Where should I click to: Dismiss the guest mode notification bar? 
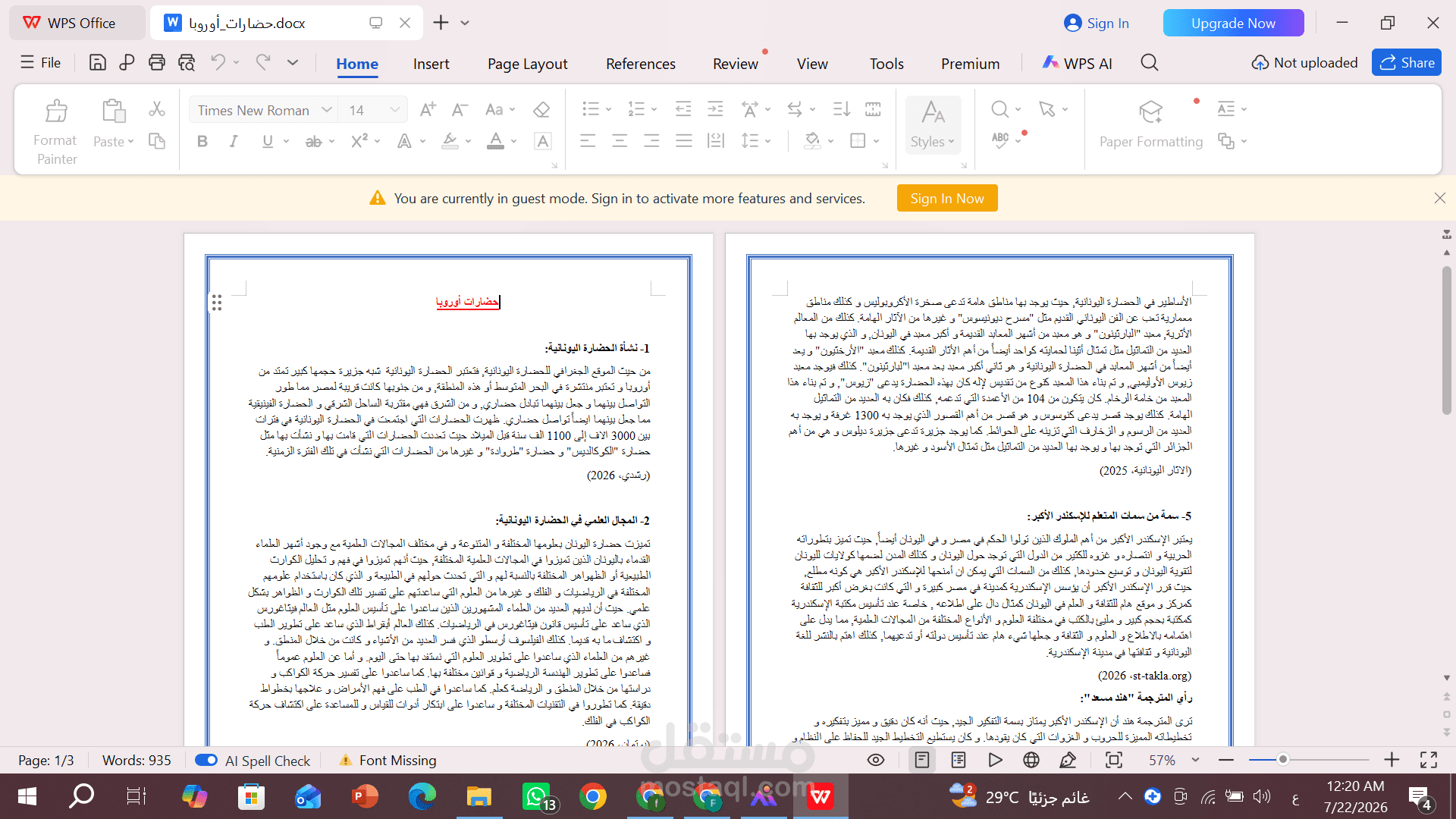coord(1440,198)
